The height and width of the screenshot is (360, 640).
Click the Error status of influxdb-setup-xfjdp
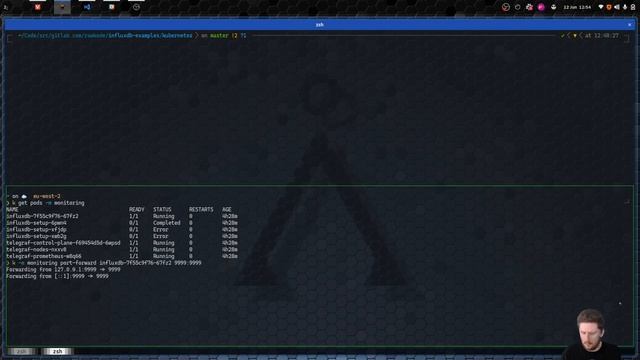point(160,229)
